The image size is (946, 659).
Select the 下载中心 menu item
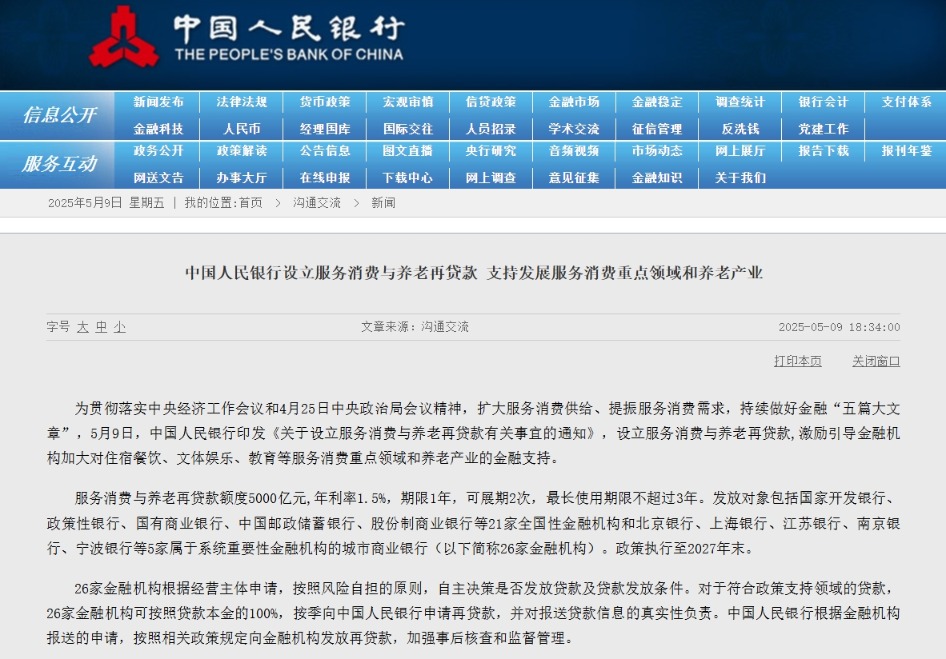(407, 178)
